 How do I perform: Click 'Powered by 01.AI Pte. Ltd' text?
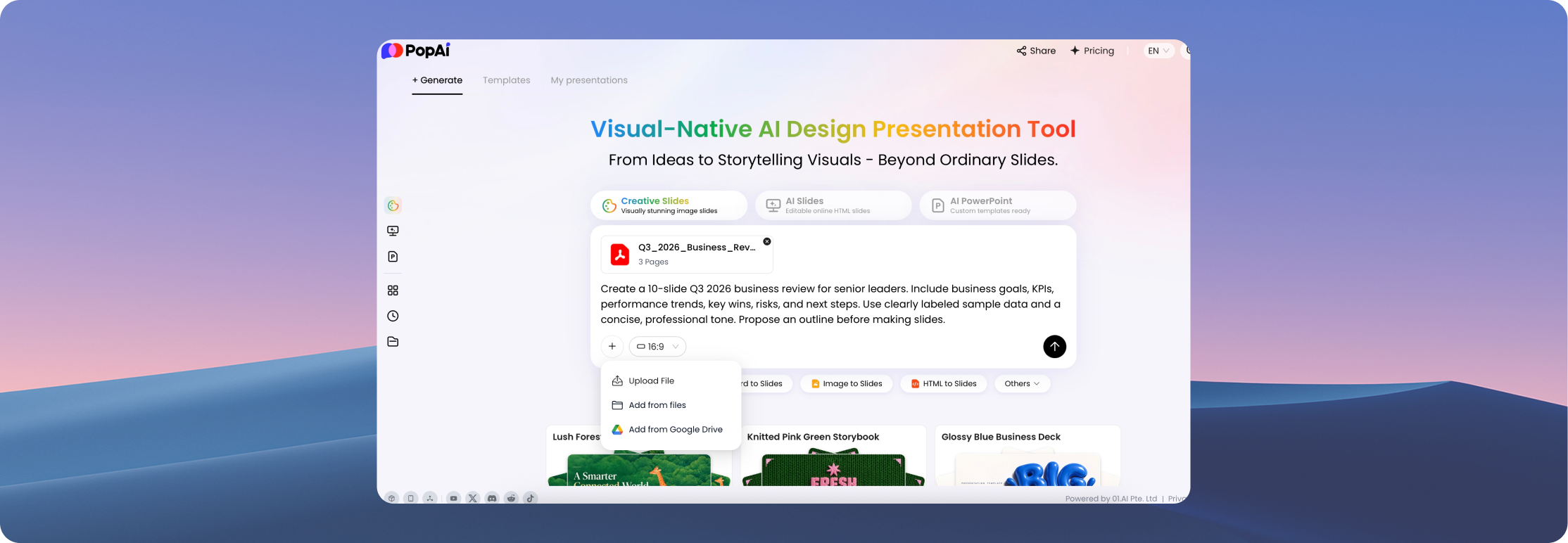point(1111,499)
